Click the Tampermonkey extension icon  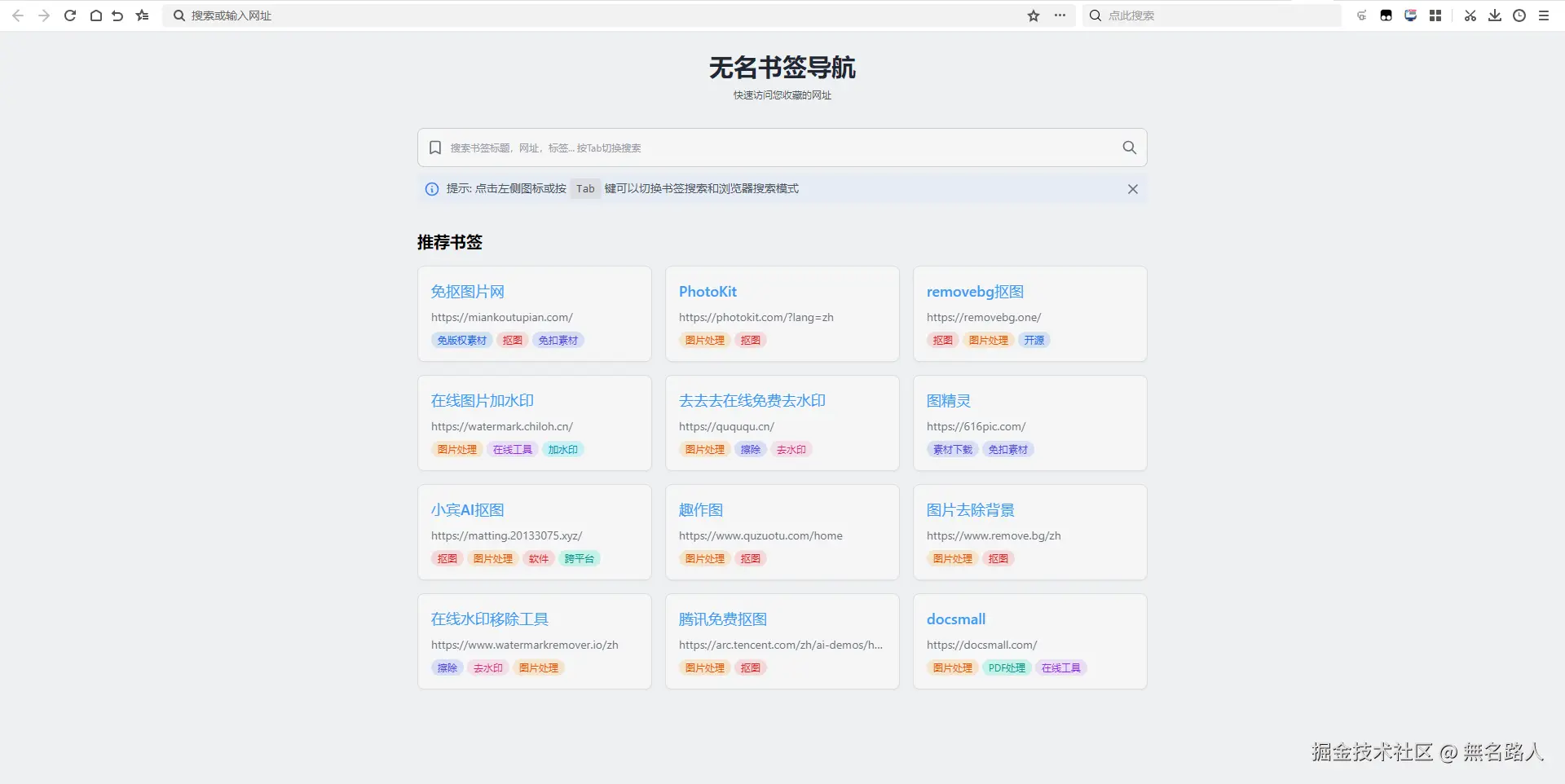[x=1386, y=15]
